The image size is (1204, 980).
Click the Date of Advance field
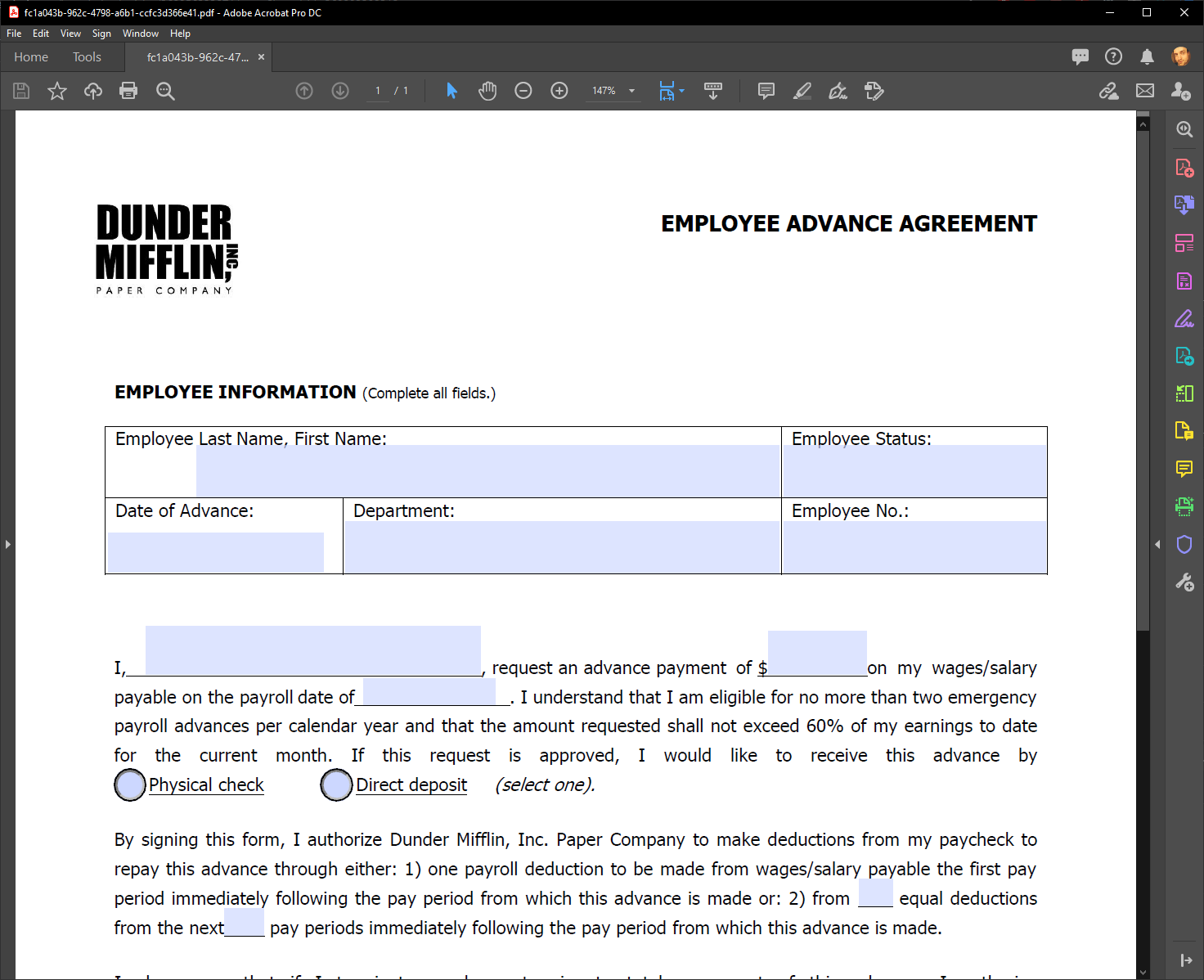point(216,552)
